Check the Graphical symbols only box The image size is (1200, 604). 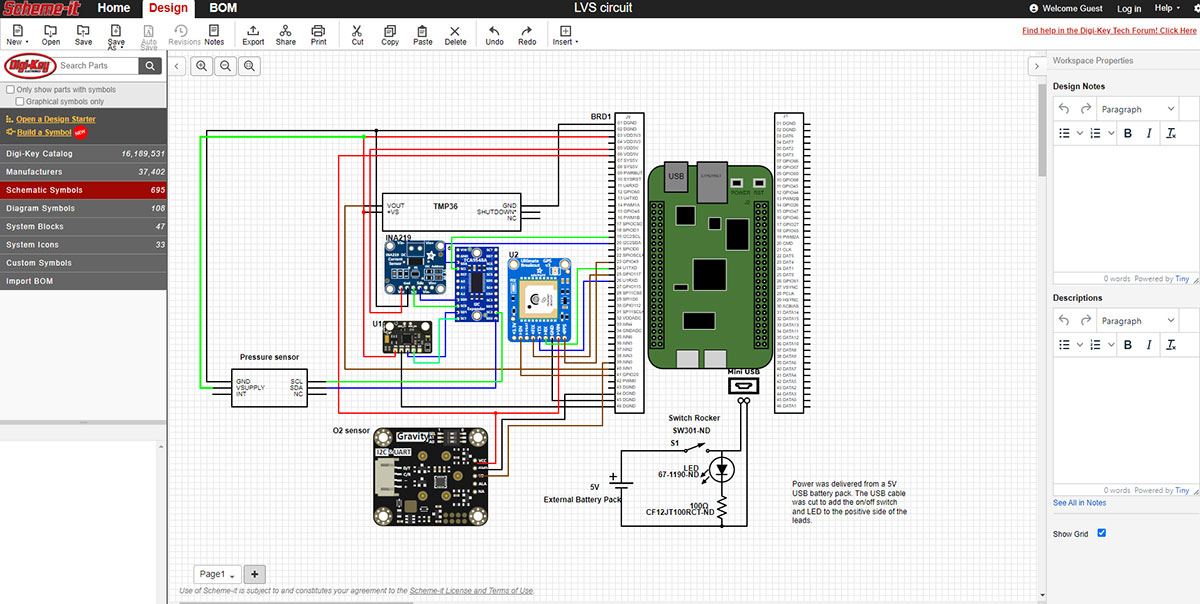tap(20, 101)
